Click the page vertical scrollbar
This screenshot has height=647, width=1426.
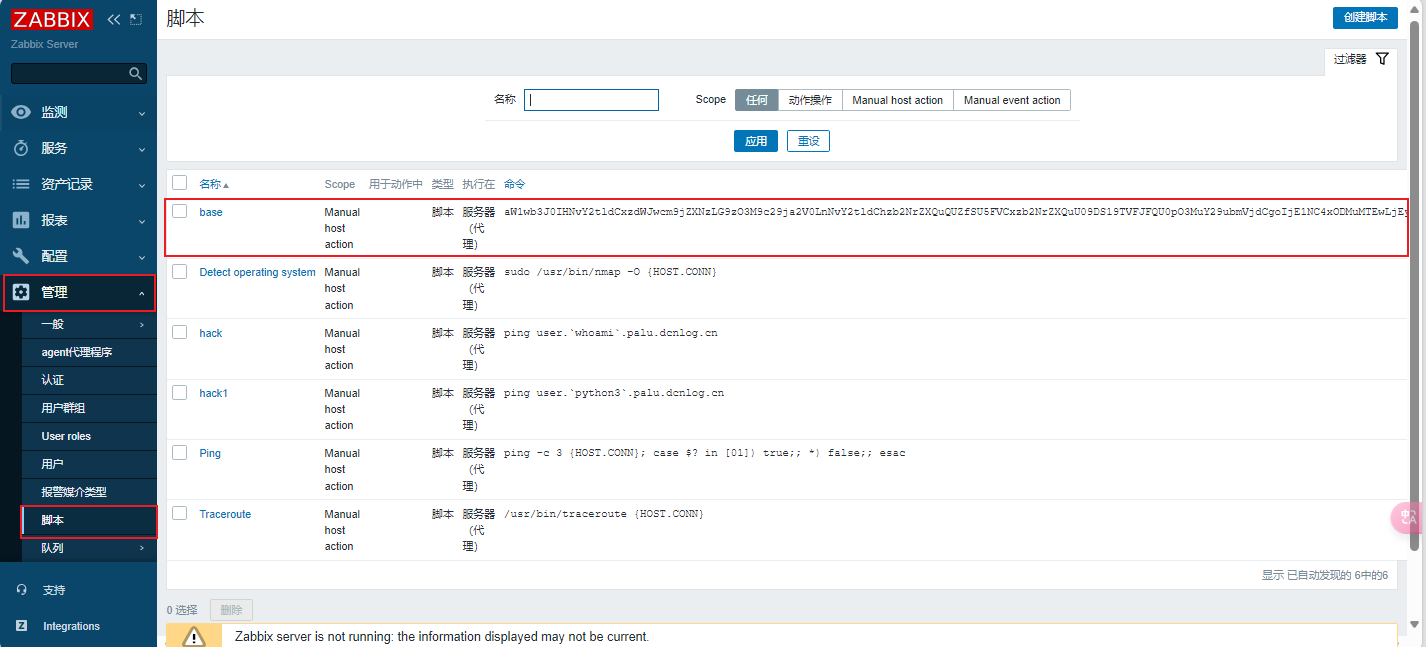1414,285
